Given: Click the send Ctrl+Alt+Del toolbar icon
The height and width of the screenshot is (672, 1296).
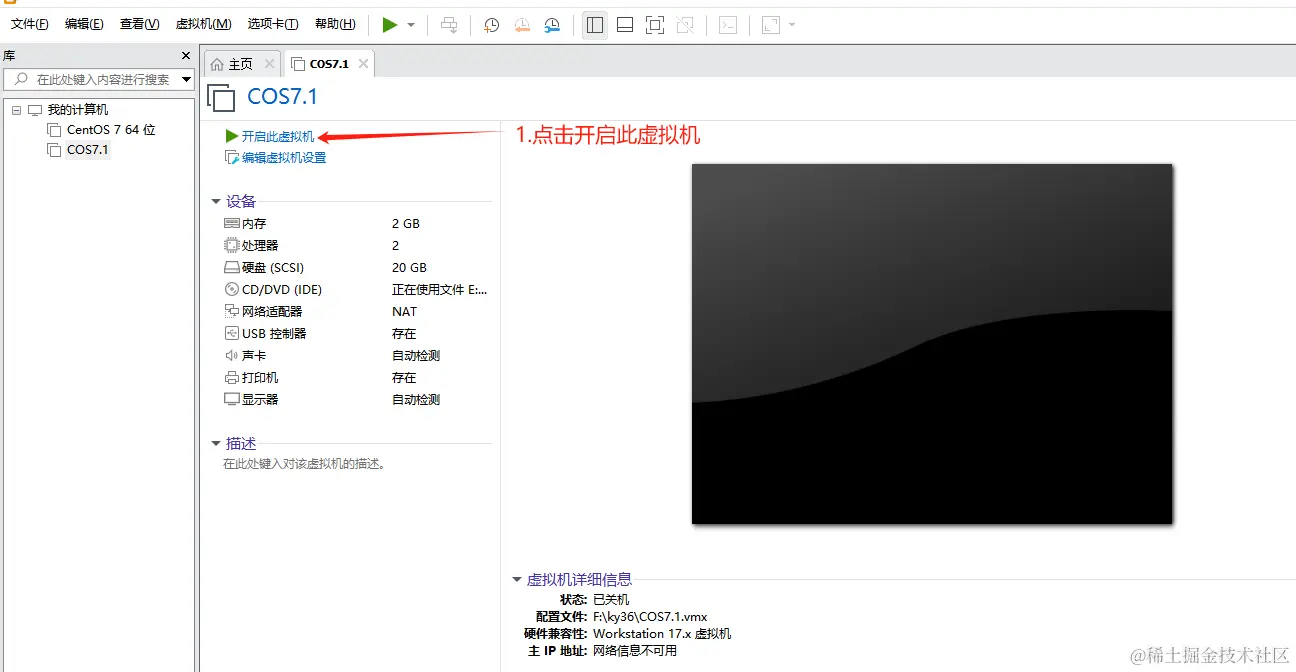Looking at the screenshot, I should click(x=449, y=24).
